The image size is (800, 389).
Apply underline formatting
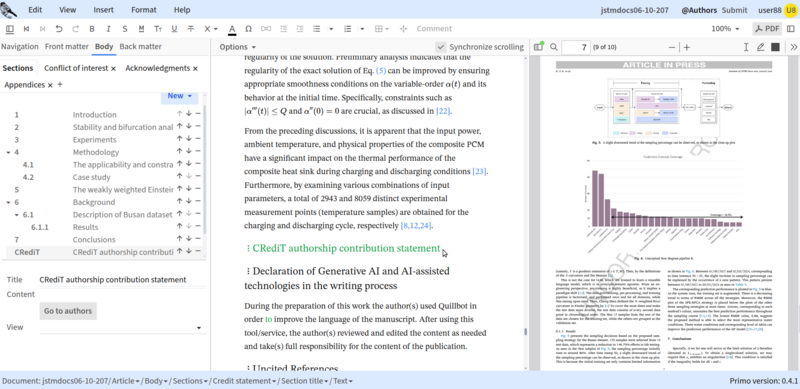point(174,29)
